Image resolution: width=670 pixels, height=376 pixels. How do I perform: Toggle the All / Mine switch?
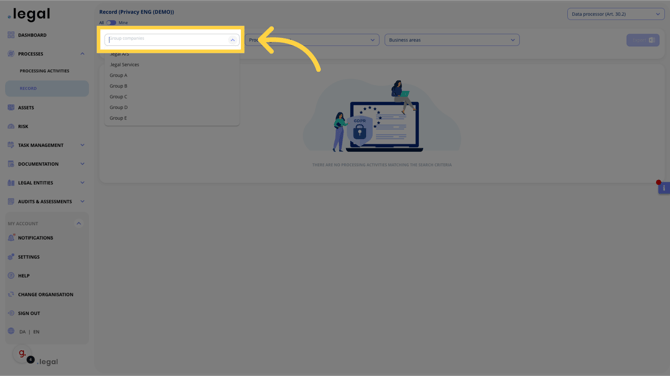tap(111, 23)
